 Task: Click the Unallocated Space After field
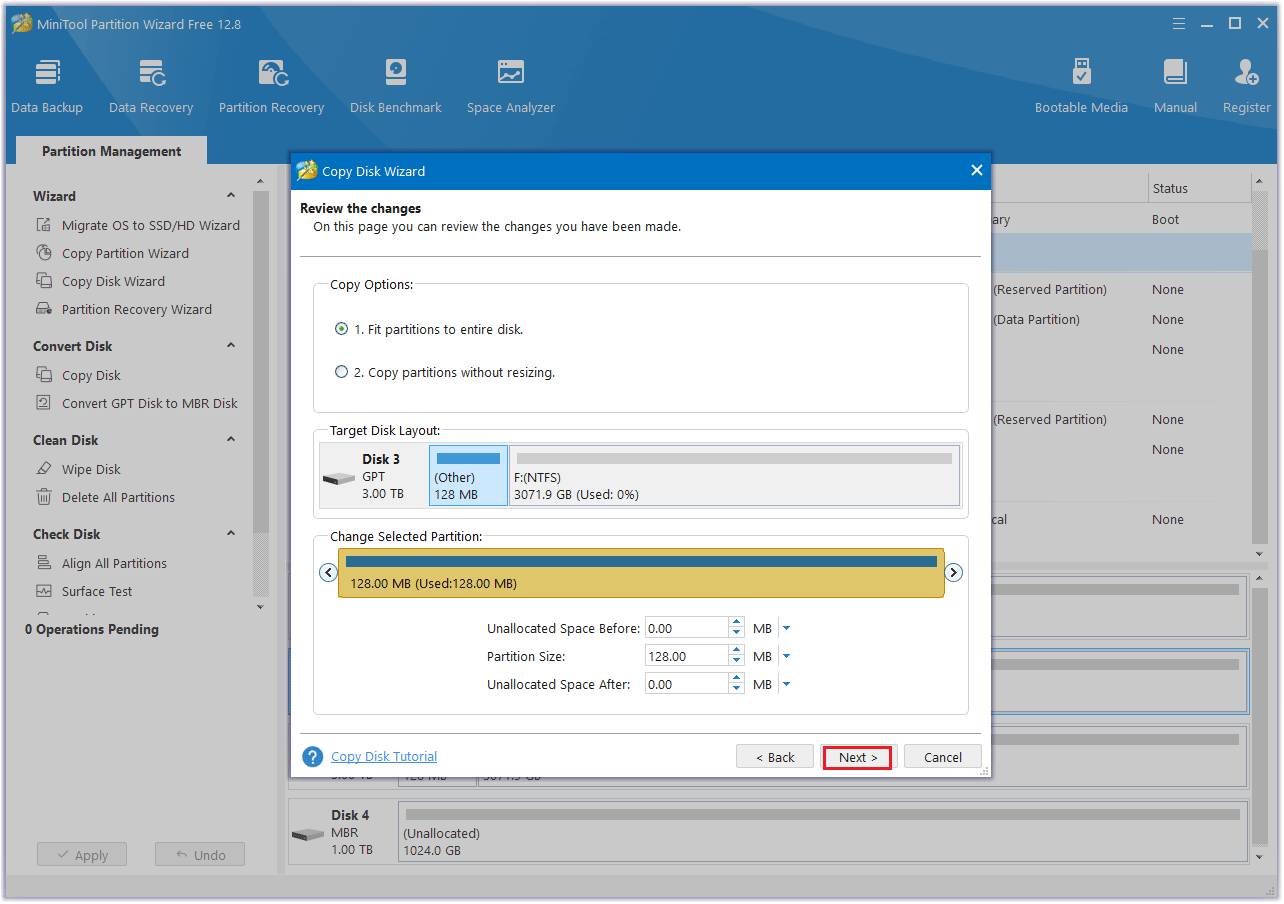pyautogui.click(x=687, y=684)
